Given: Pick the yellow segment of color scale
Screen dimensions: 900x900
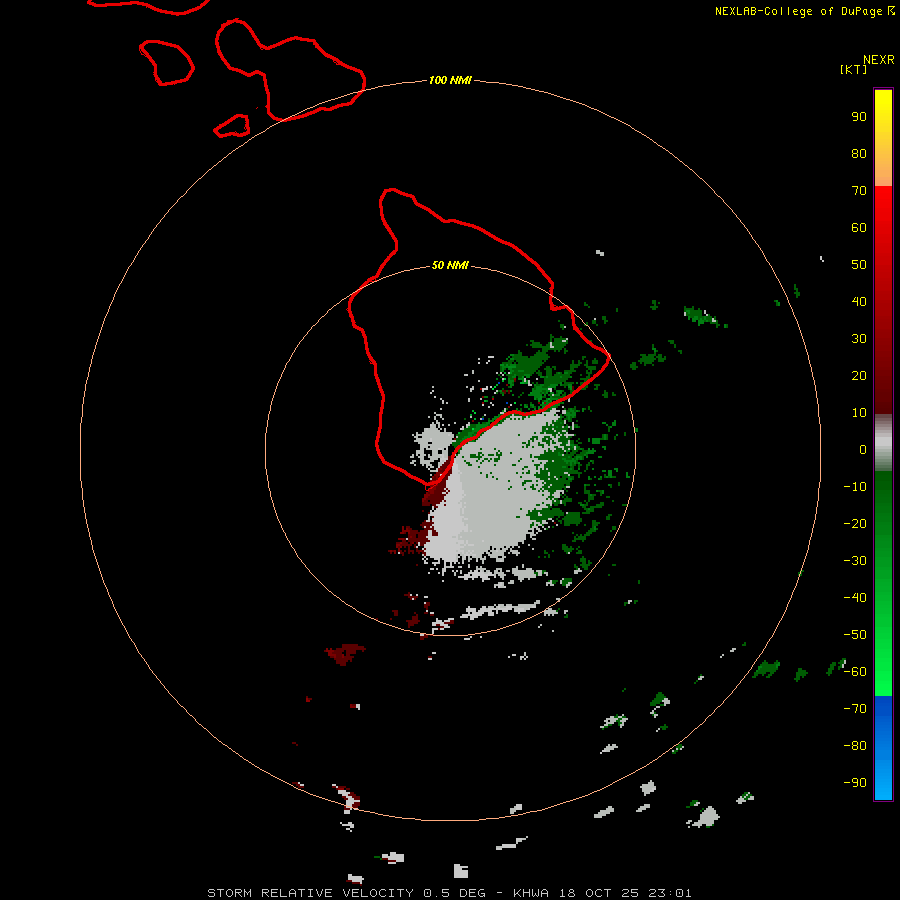Looking at the screenshot, I should [883, 138].
